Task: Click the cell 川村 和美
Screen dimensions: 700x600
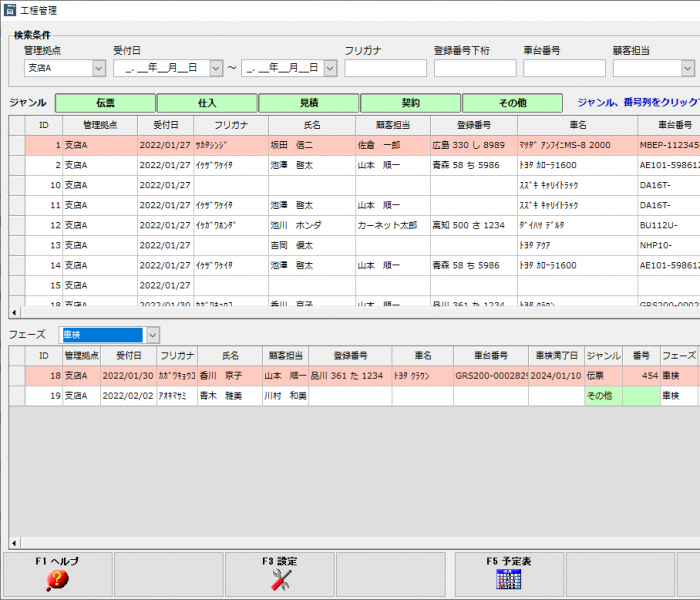Action: click(x=286, y=396)
